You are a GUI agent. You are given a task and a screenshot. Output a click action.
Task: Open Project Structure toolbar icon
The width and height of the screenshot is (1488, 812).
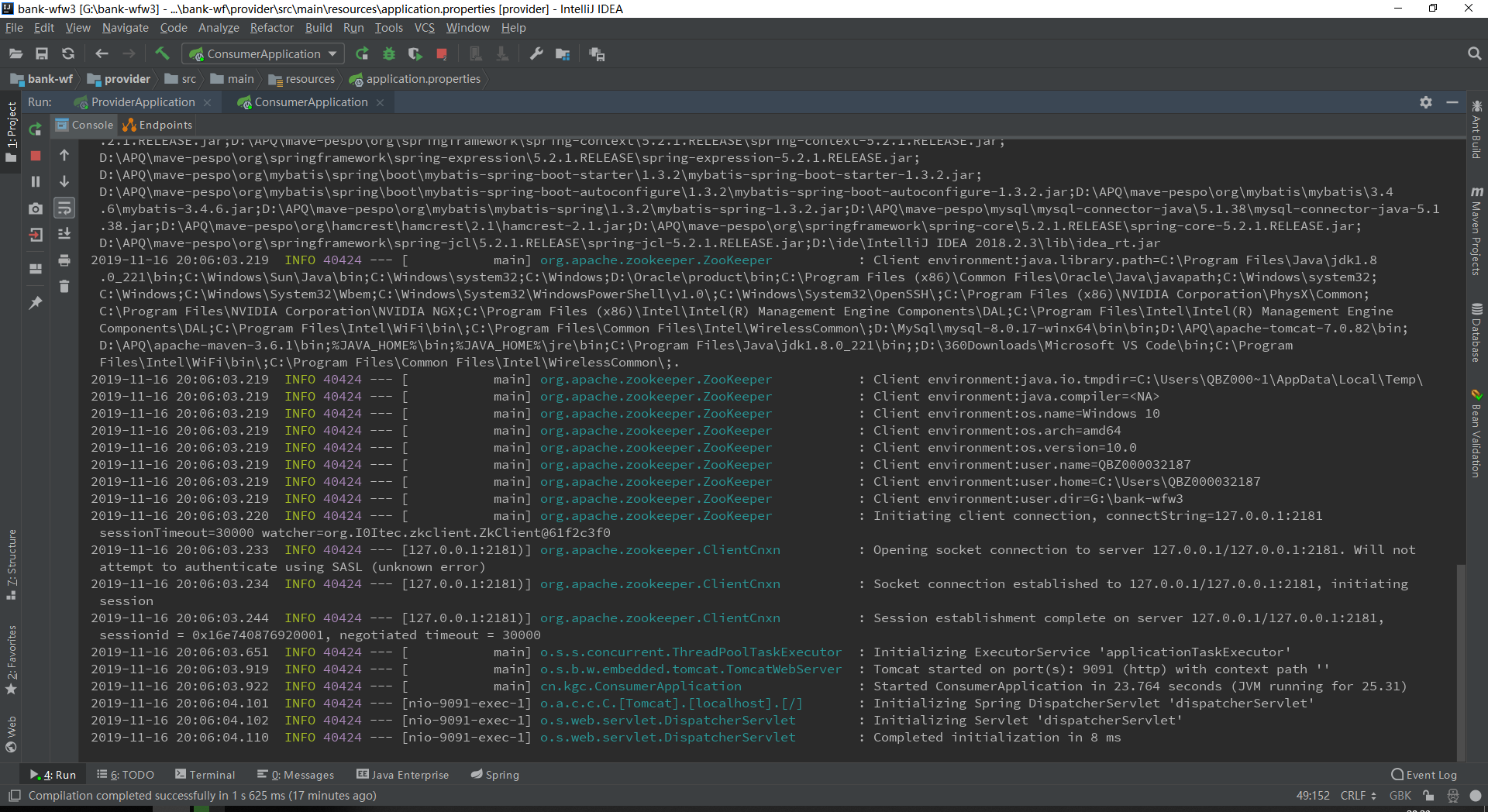(563, 53)
